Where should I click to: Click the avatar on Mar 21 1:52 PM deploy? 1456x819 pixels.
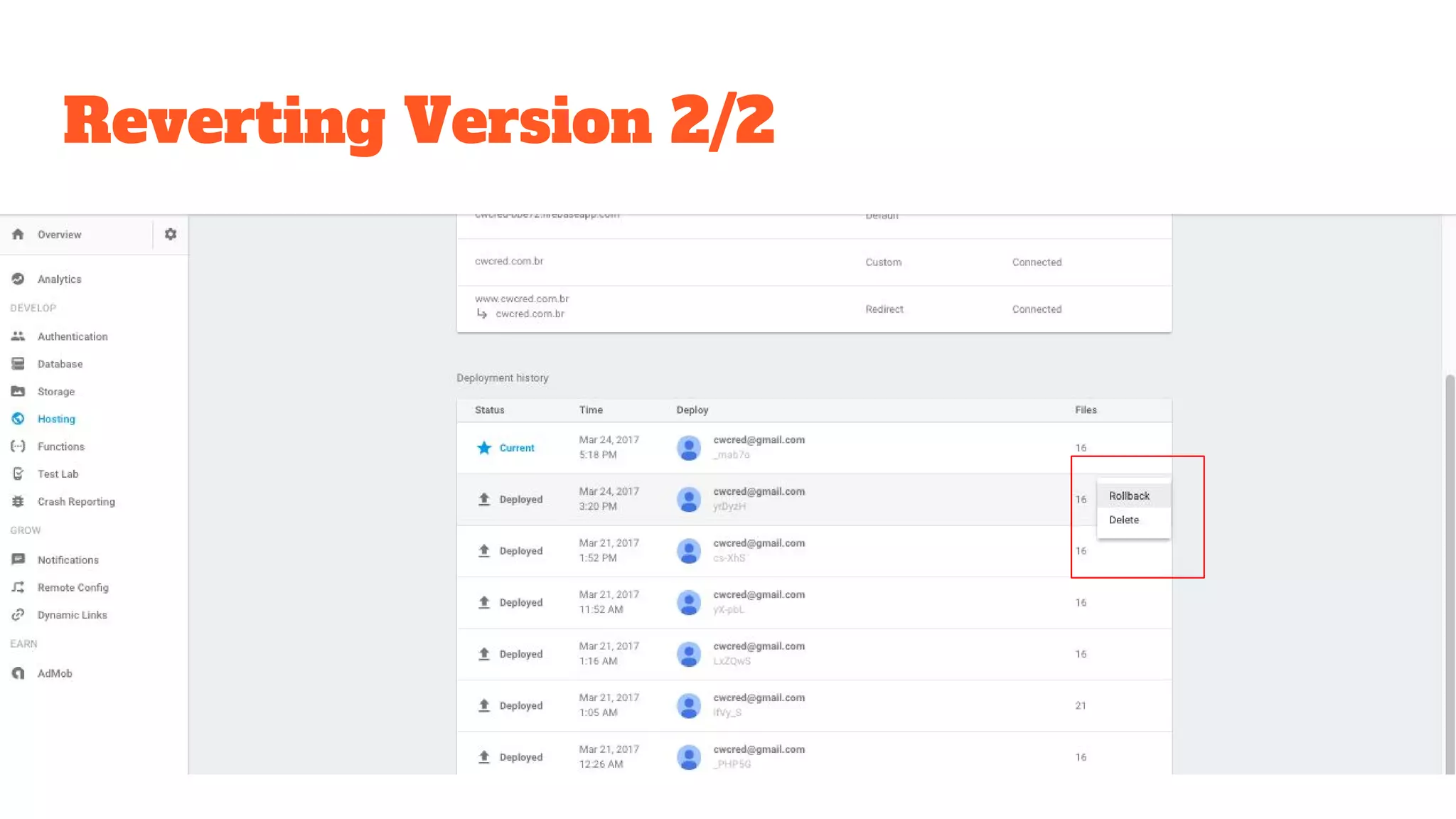(x=688, y=551)
